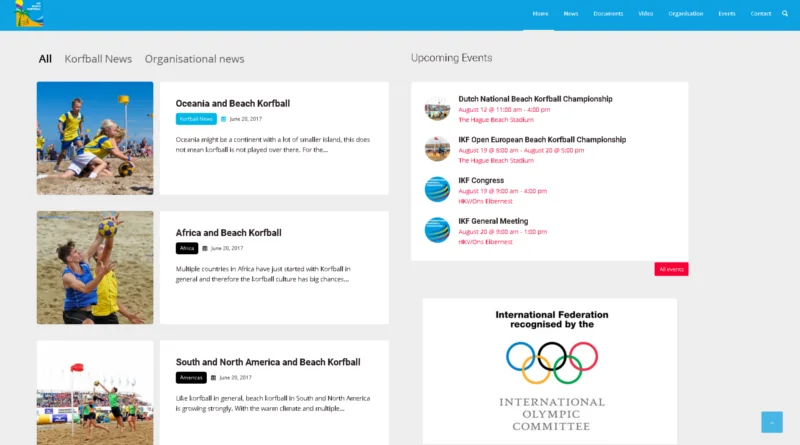Open the Documents menu item
This screenshot has width=800, height=445.
tap(608, 14)
